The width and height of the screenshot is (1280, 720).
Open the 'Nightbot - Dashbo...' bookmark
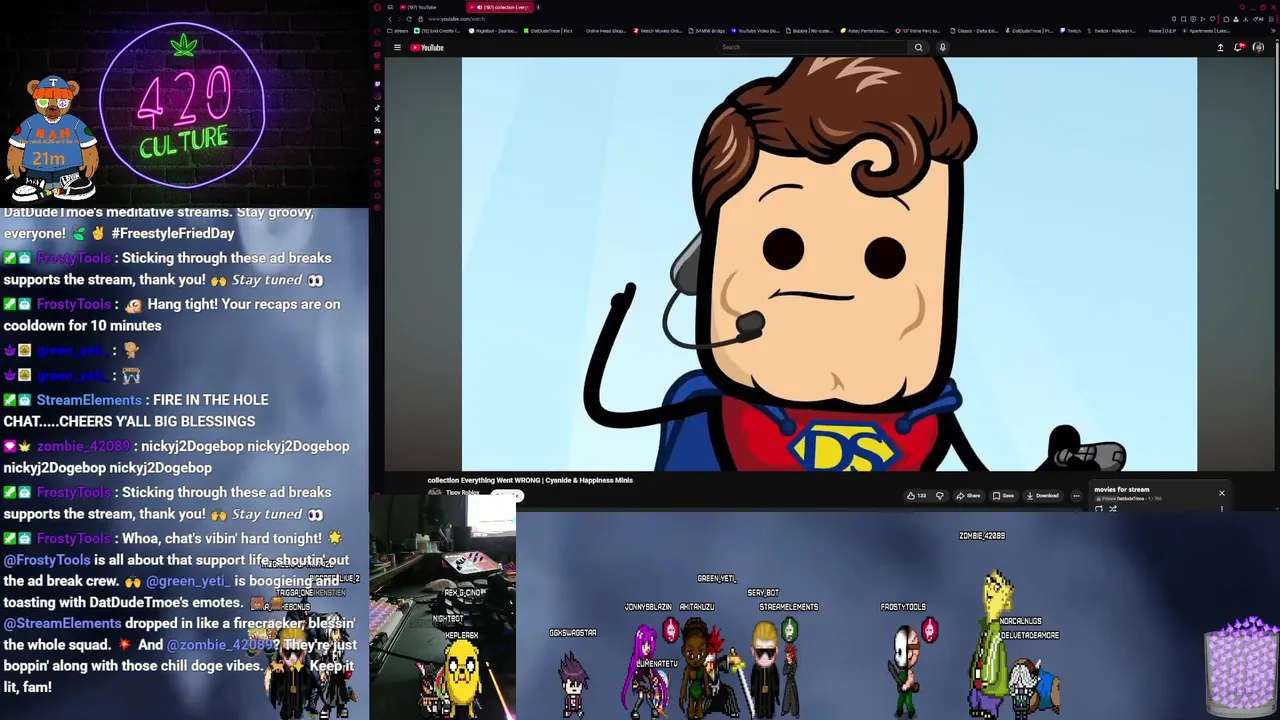[493, 31]
